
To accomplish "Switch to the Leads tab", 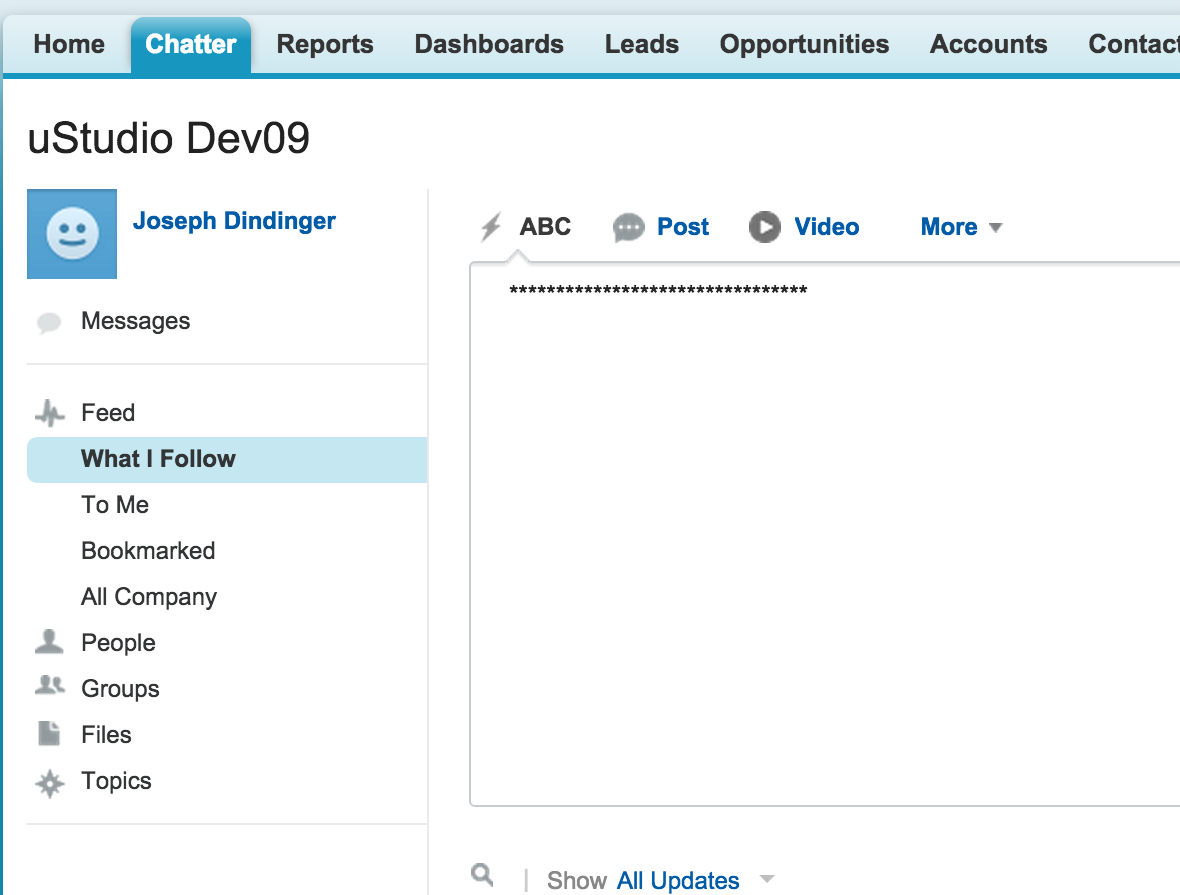I will tap(642, 44).
